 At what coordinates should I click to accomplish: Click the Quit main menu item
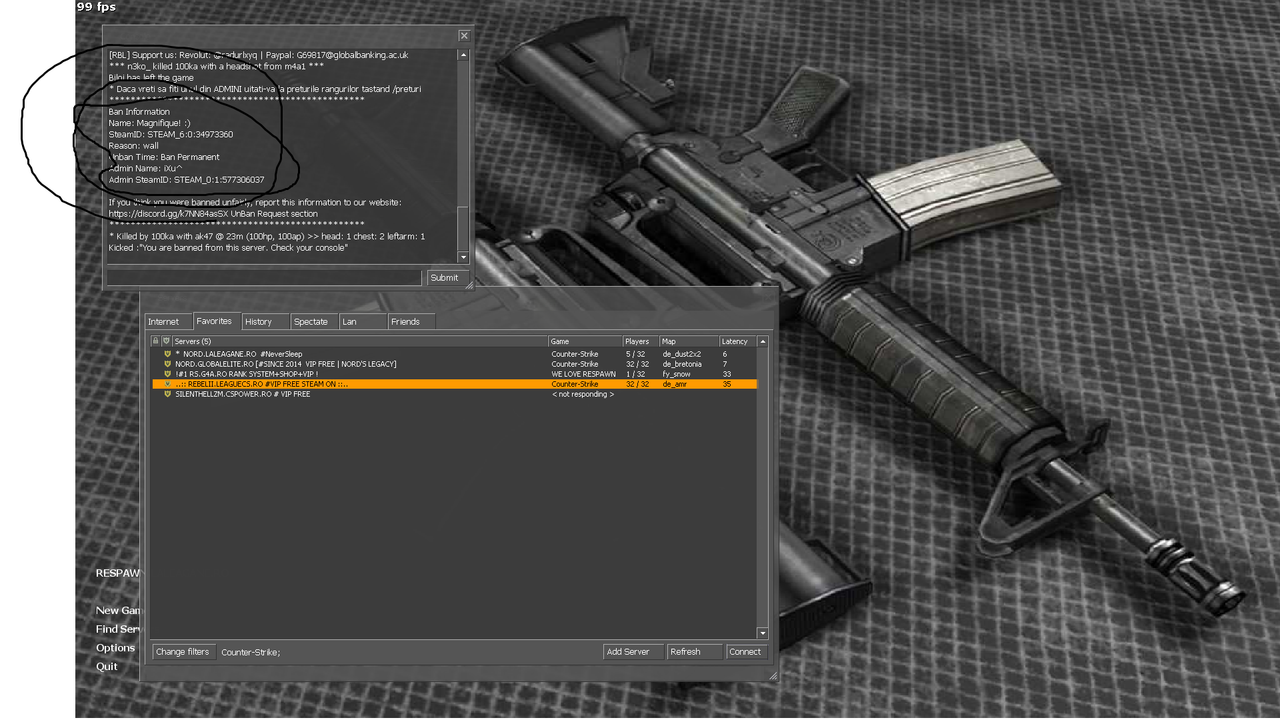coord(106,666)
